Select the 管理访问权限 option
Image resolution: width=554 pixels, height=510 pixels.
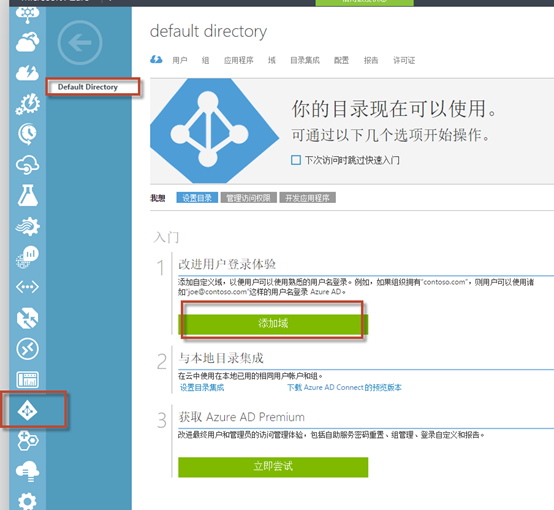pos(248,198)
